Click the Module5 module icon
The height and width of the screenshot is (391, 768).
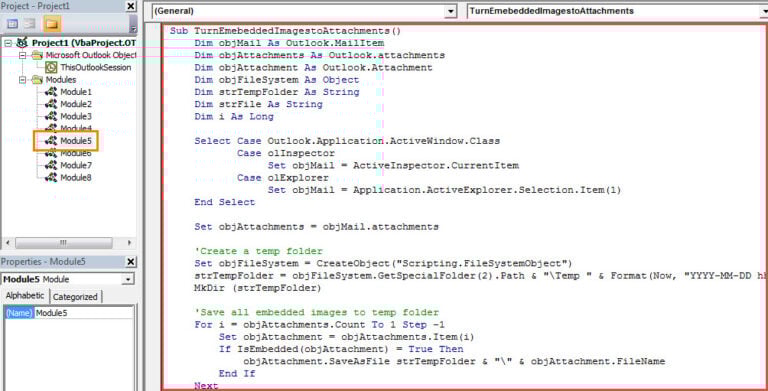[x=50, y=141]
